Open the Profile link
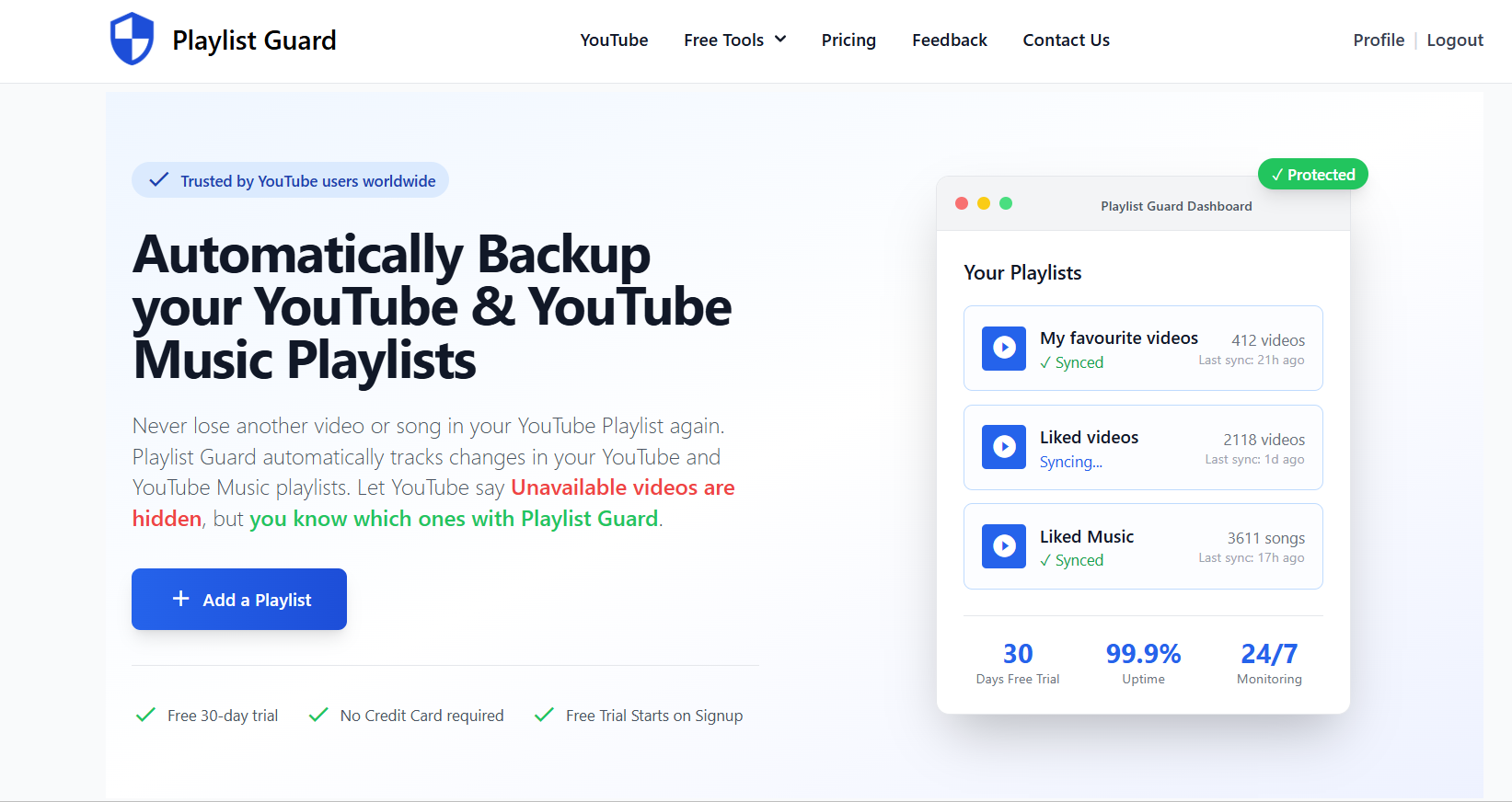The height and width of the screenshot is (802, 1512). pos(1379,40)
